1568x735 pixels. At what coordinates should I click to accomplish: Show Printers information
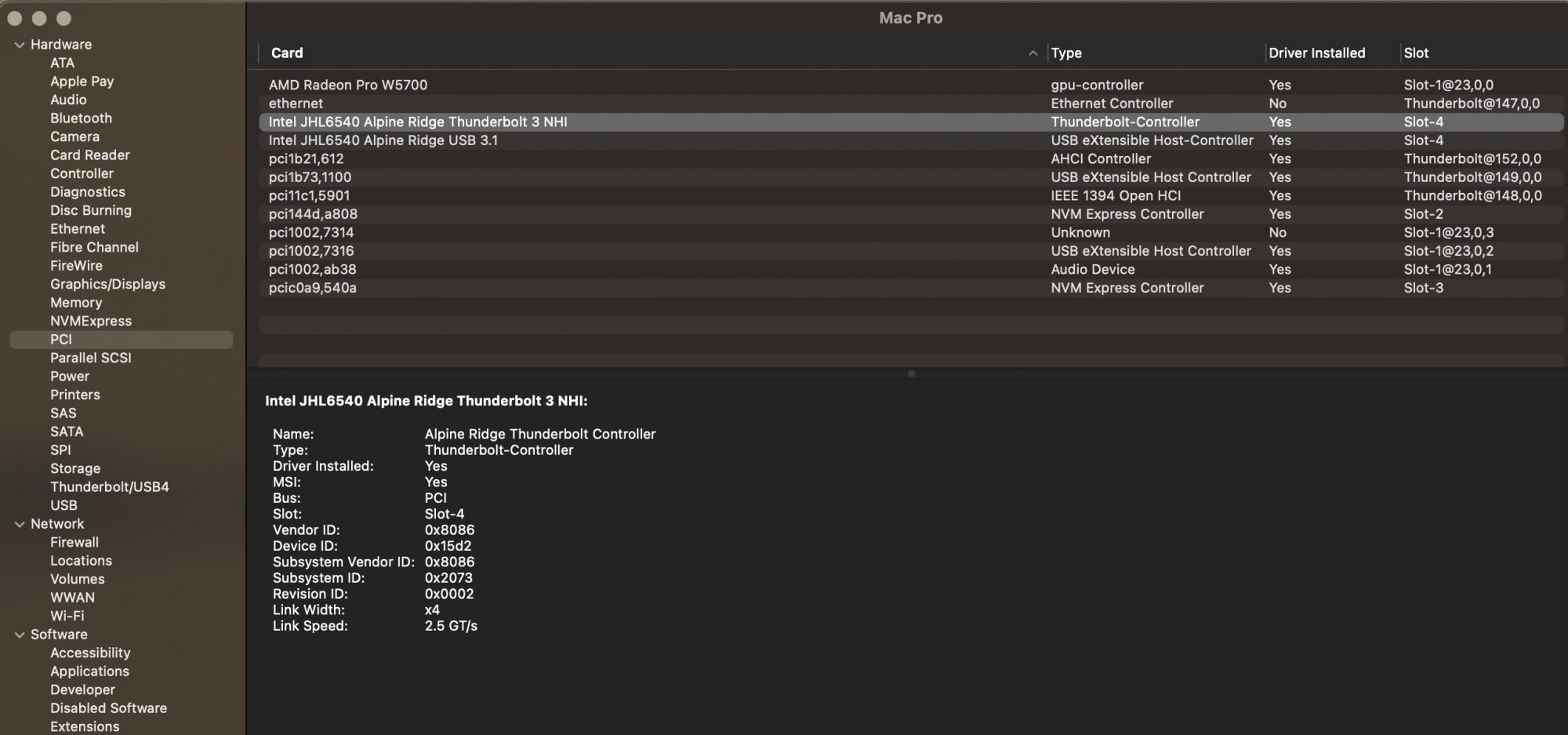[75, 395]
